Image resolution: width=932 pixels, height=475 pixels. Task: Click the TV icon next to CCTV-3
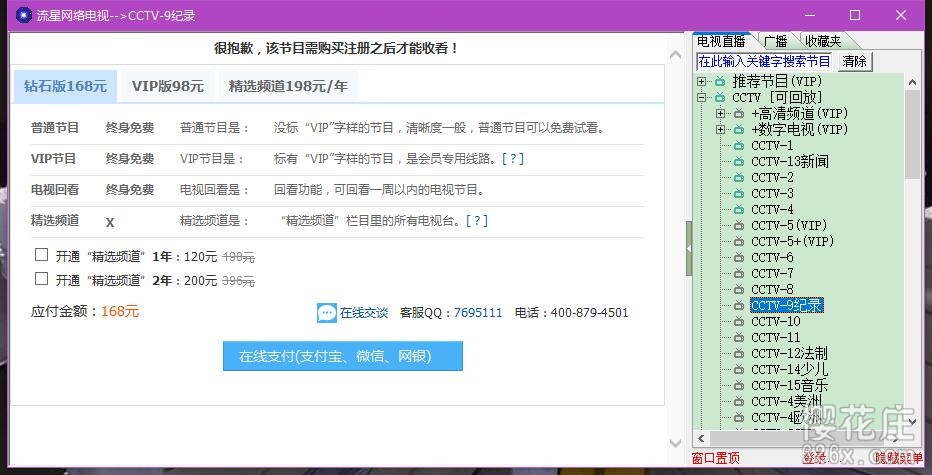(739, 193)
